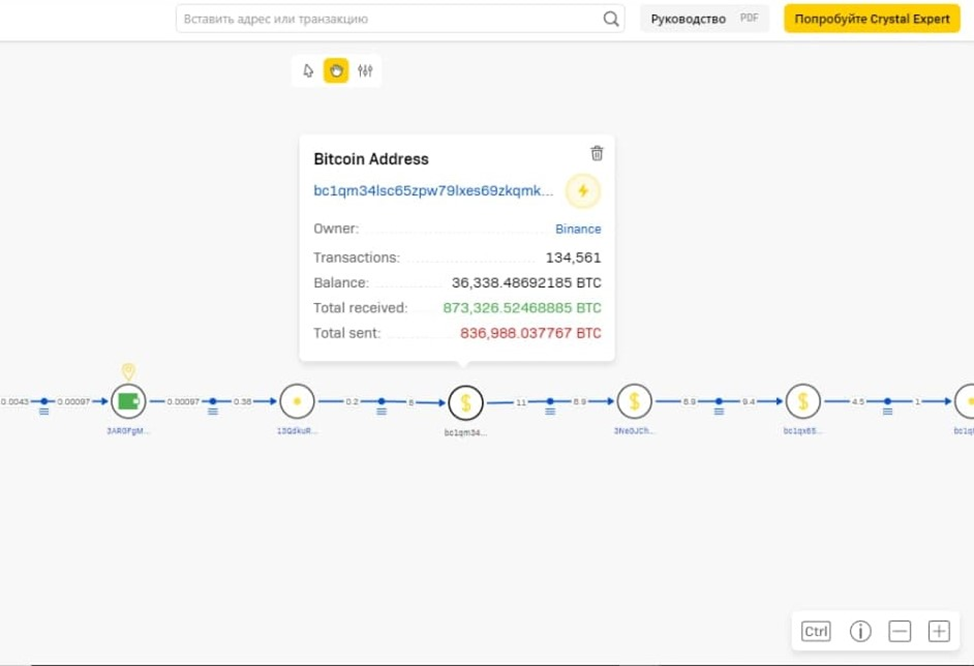Click transaction dot between 0.2 and 8
Screen dimensions: 974x666
pos(381,401)
